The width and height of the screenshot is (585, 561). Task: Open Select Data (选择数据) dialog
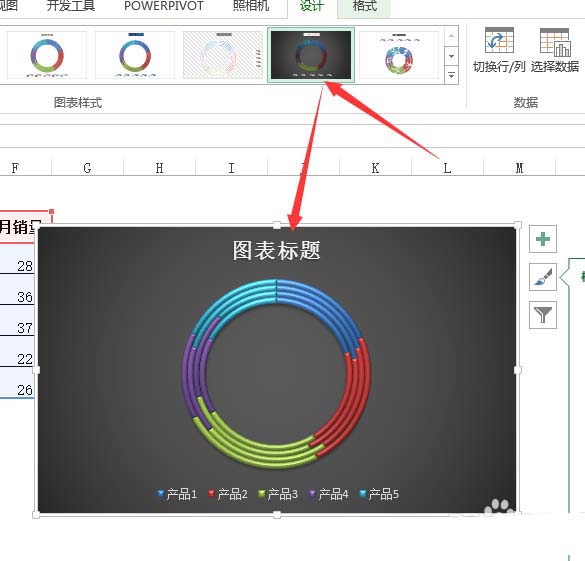tap(555, 50)
